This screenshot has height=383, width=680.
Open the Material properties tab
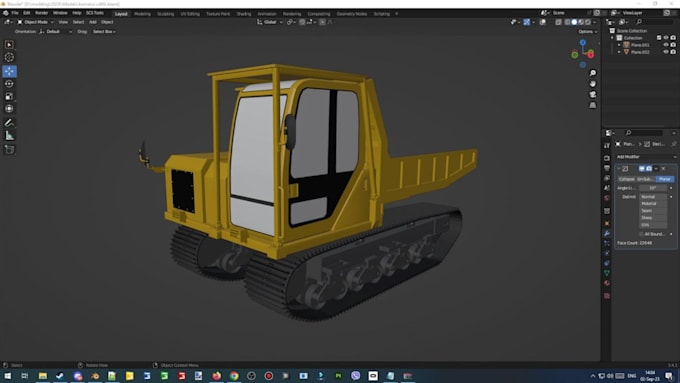pyautogui.click(x=607, y=283)
